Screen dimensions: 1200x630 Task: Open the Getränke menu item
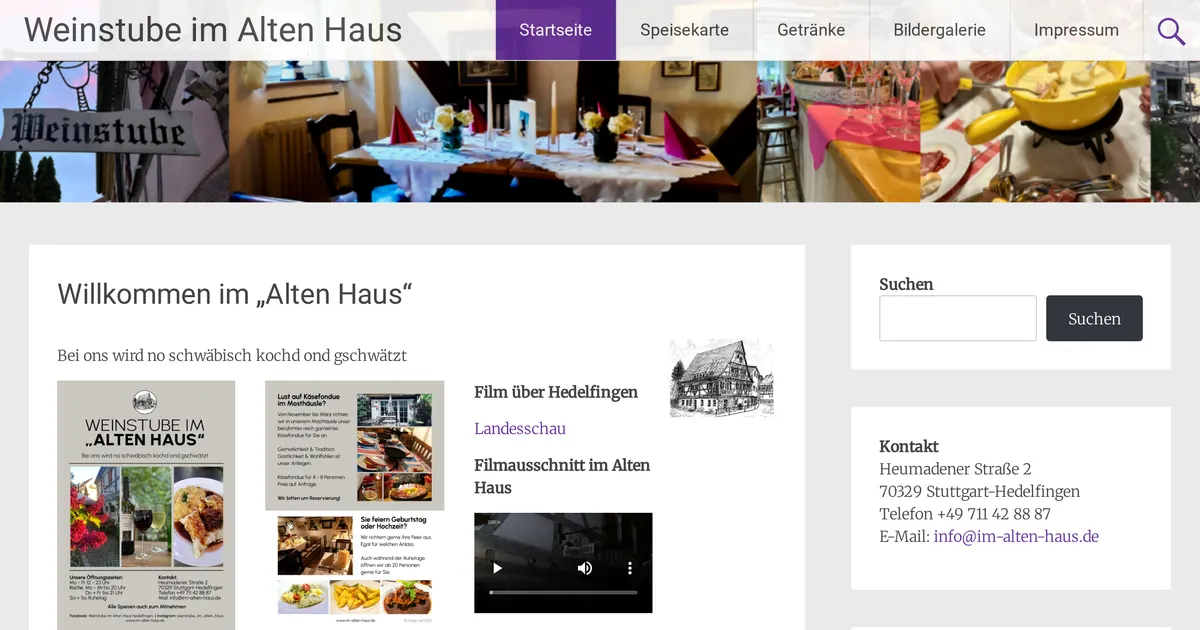pyautogui.click(x=811, y=30)
